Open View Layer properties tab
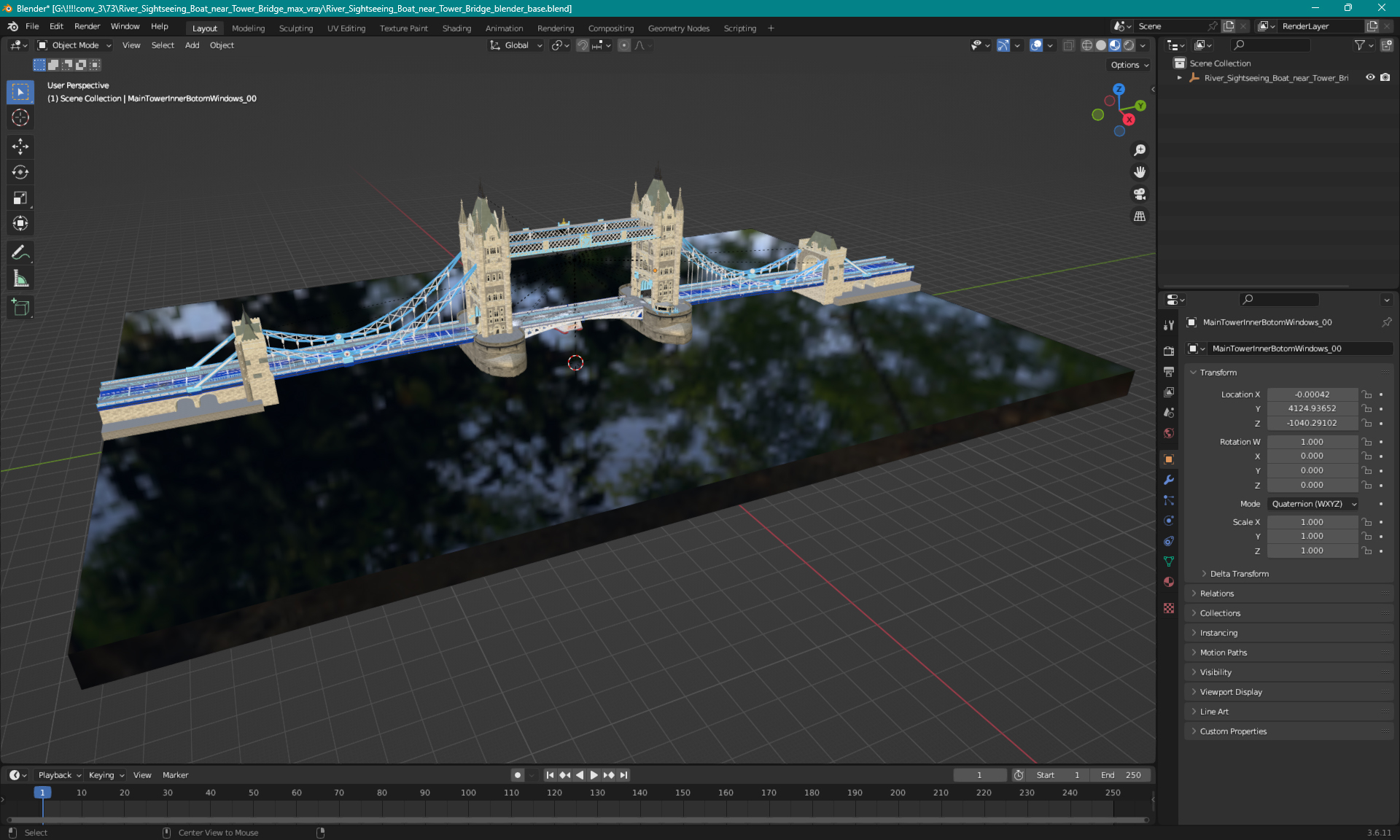Viewport: 1400px width, 840px height. tap(1169, 392)
